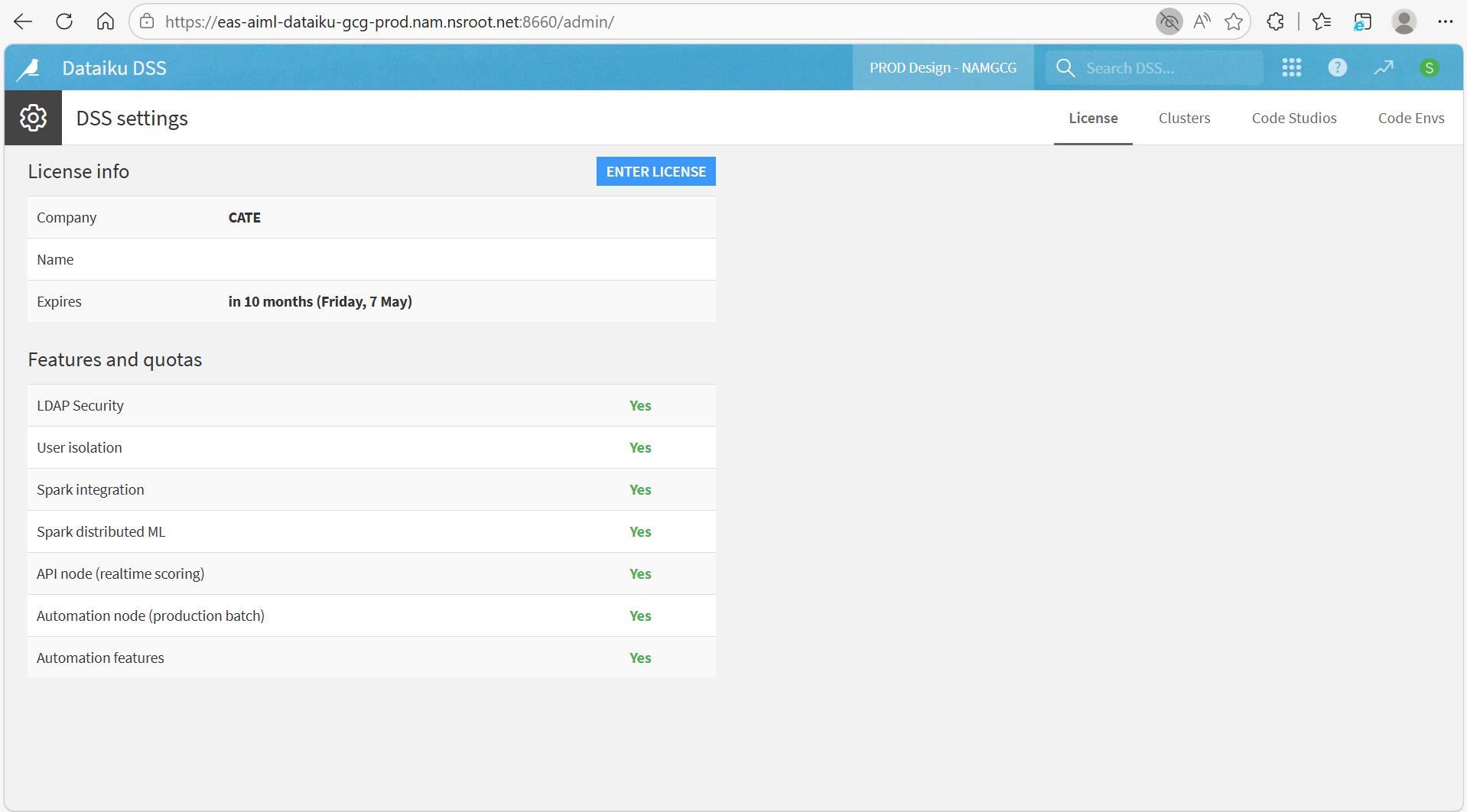Click the DSS settings gear icon
This screenshot has width=1467, height=812.
click(33, 118)
